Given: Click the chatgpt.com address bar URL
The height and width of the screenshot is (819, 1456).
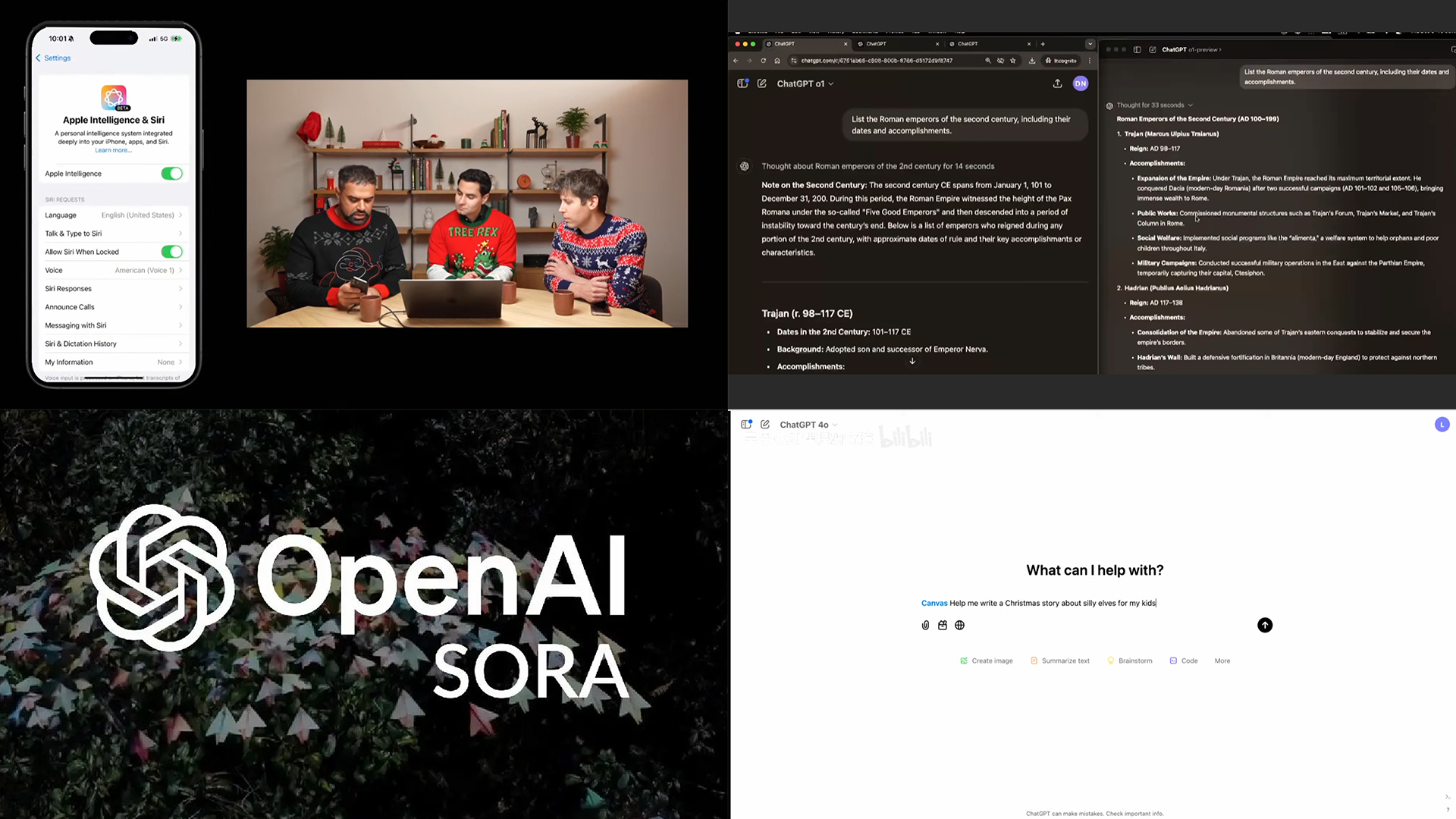Looking at the screenshot, I should pyautogui.click(x=877, y=61).
